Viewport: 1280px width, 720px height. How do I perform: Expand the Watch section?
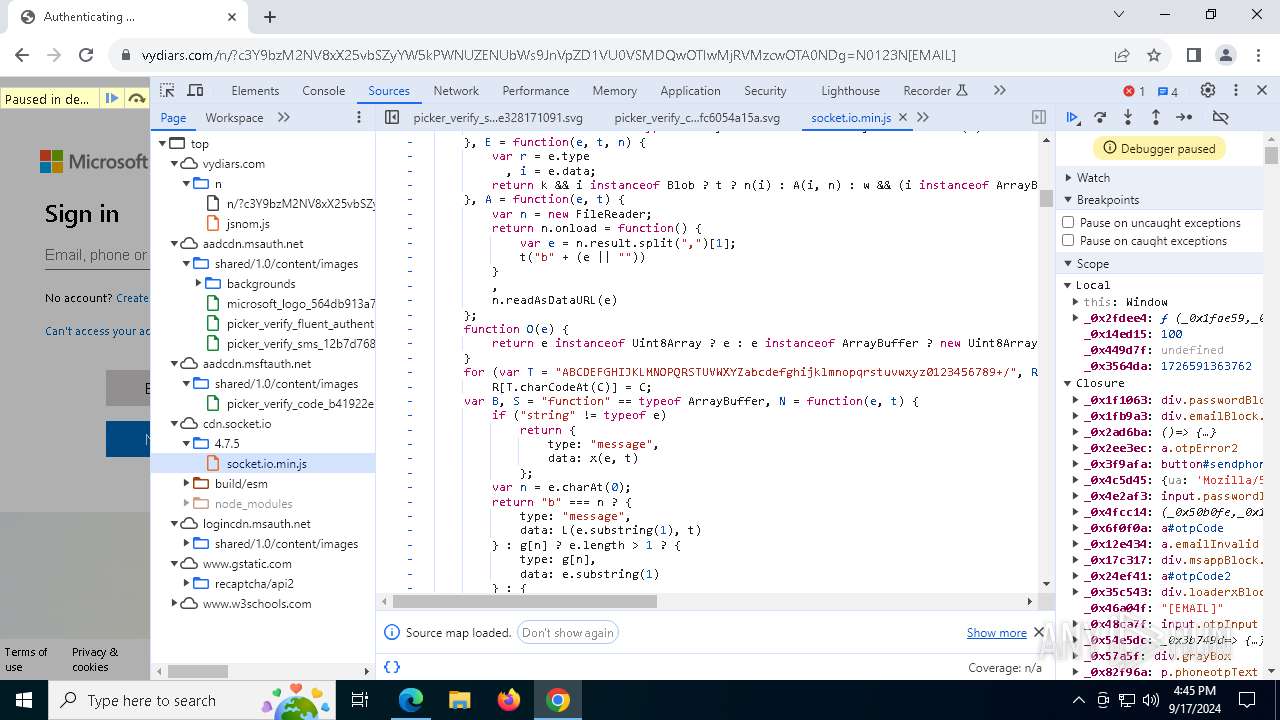[1092, 177]
